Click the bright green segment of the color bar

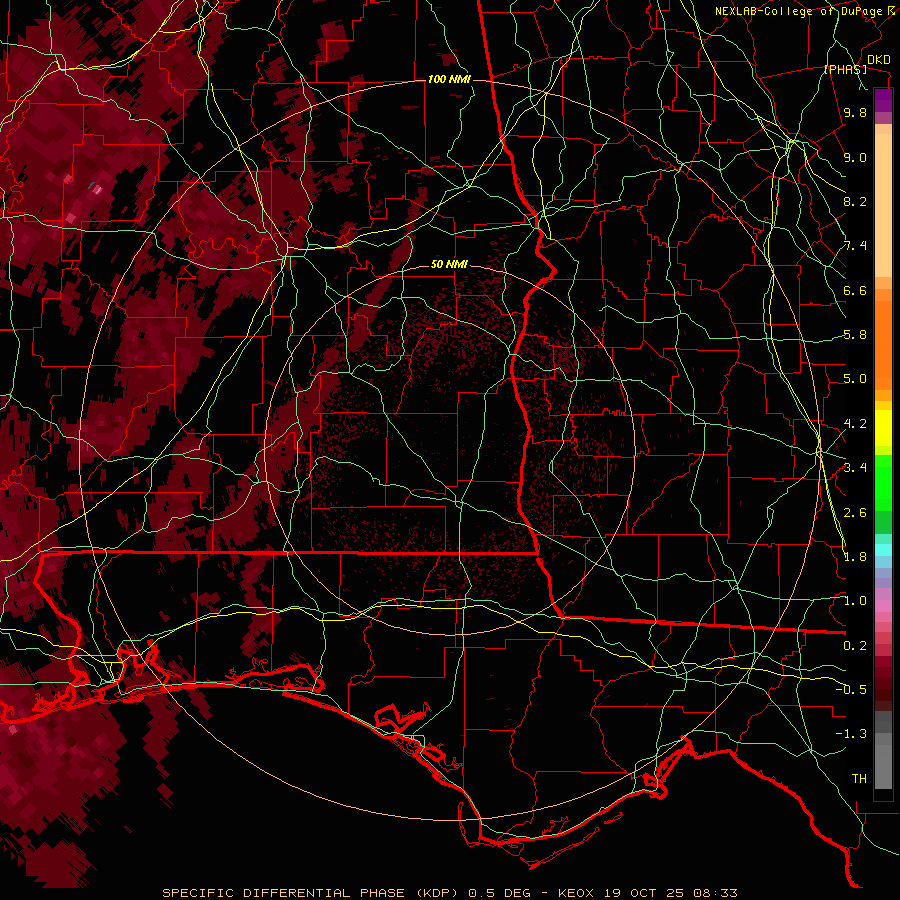883,482
